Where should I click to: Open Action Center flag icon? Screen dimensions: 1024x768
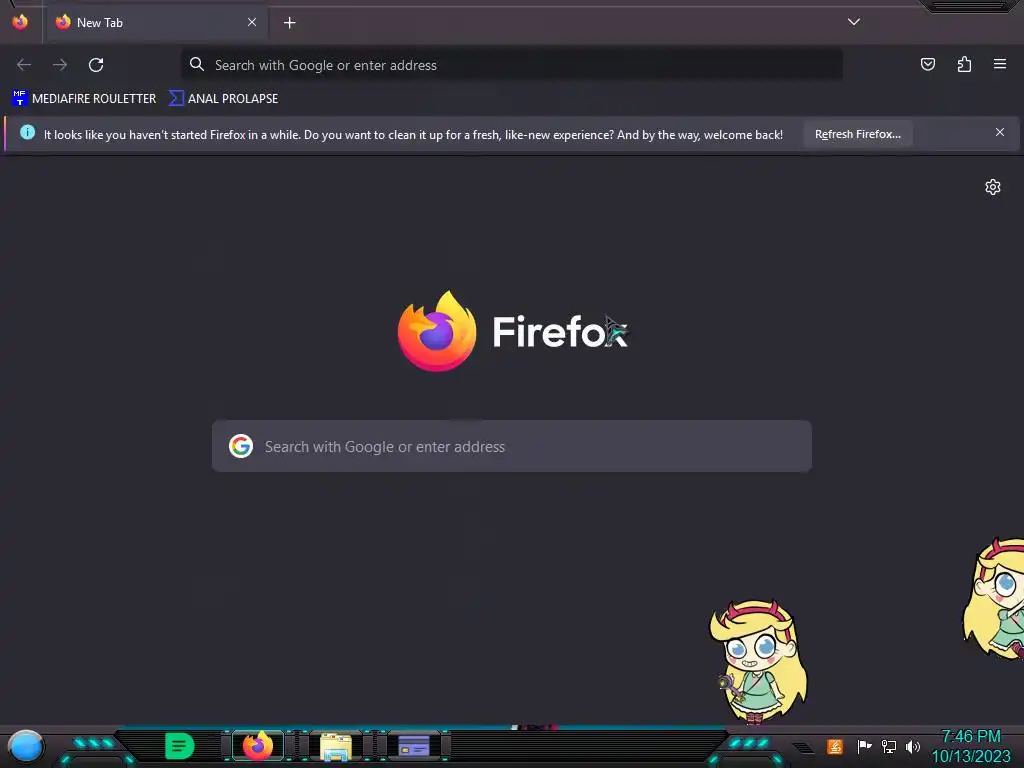[x=864, y=746]
